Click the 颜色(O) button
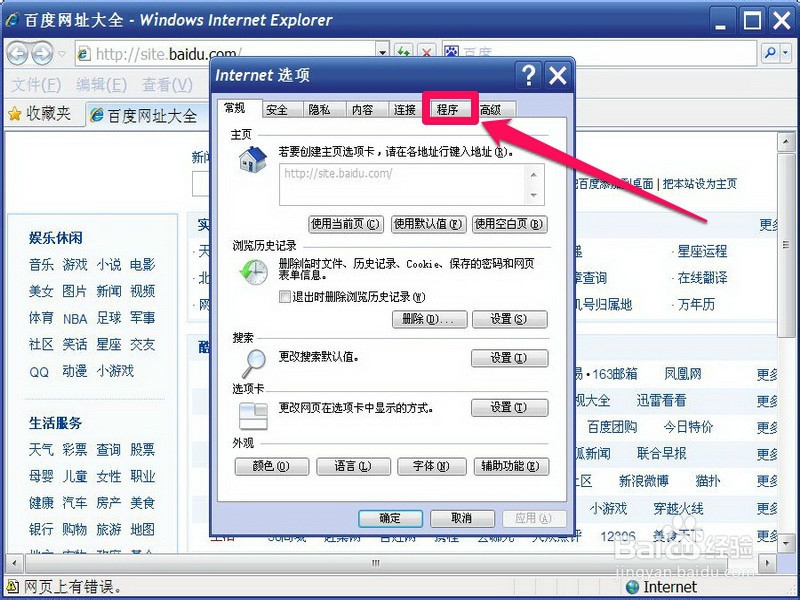This screenshot has width=800, height=600. click(x=271, y=466)
